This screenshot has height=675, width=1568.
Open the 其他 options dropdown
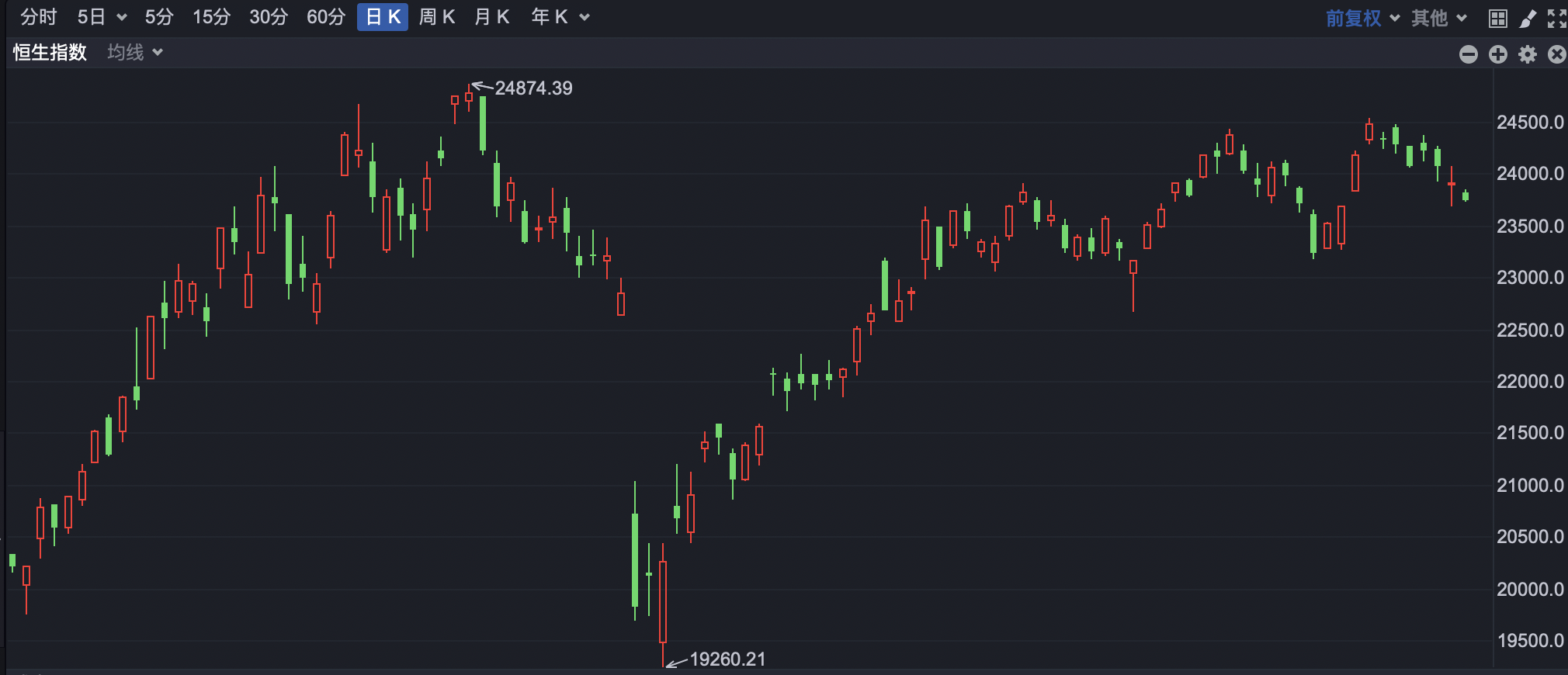(x=1438, y=18)
